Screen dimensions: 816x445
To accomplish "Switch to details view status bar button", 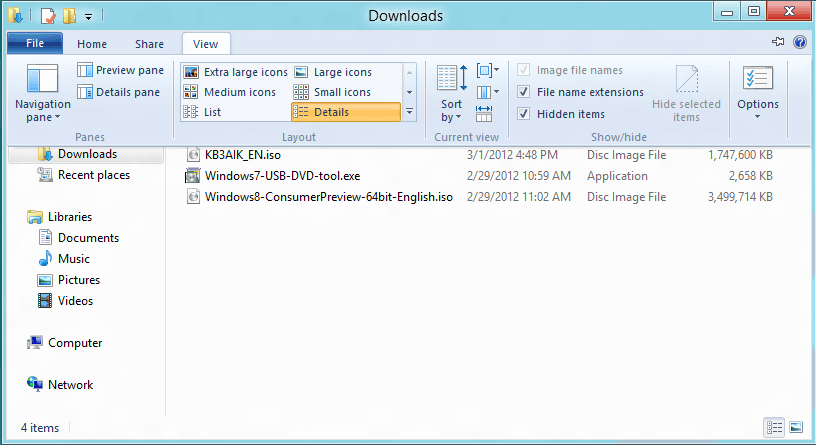I will 774,427.
